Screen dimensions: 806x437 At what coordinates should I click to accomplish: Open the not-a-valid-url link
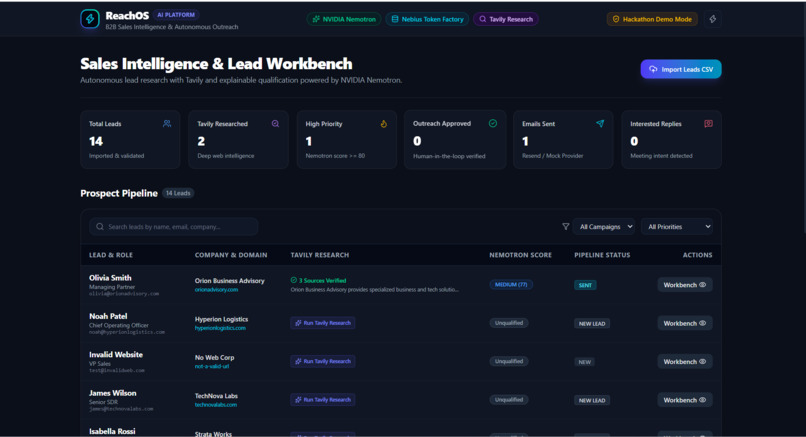click(x=212, y=366)
